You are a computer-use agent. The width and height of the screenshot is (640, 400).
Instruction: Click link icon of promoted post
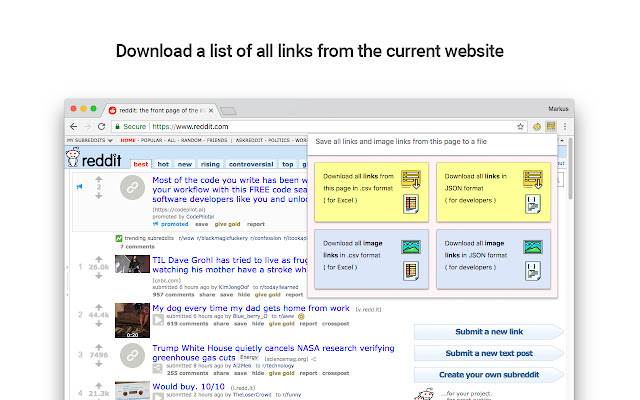(x=132, y=187)
